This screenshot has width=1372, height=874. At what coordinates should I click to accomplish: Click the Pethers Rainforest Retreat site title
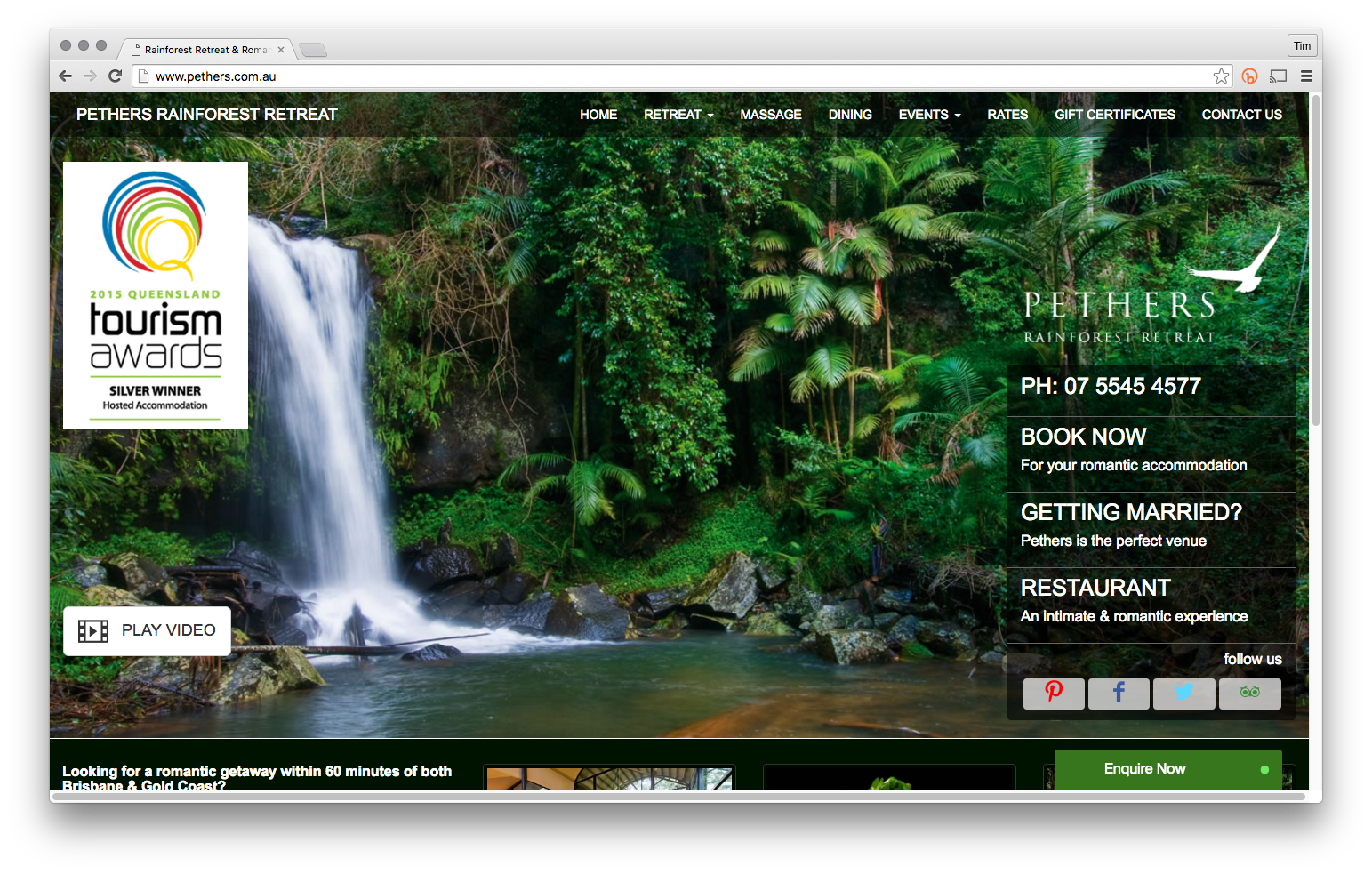point(207,115)
